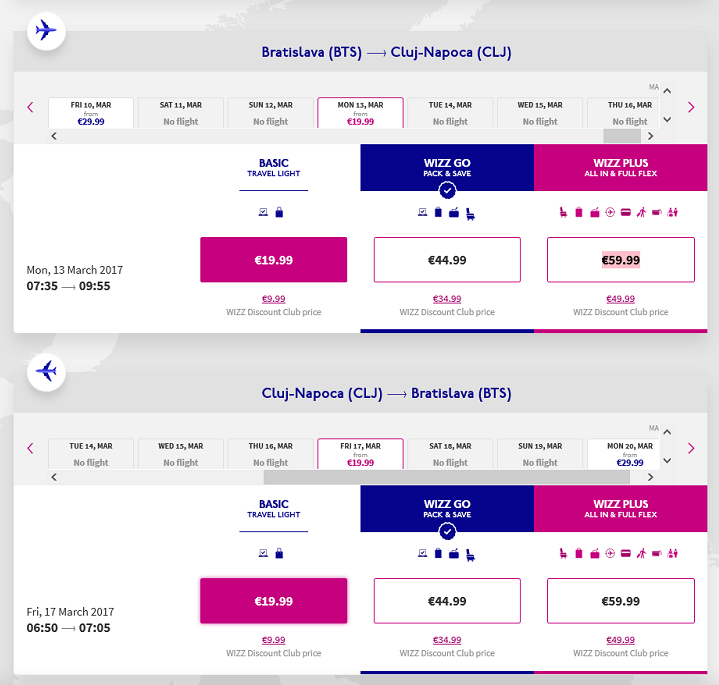Select outbound date FRI 10, MAR €29.99
The height and width of the screenshot is (685, 719).
[x=91, y=113]
